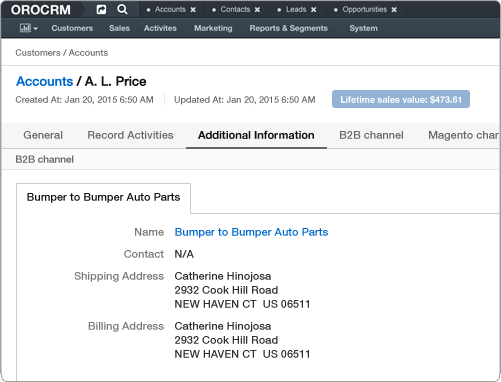
Task: Select the General section tab
Action: [43, 135]
